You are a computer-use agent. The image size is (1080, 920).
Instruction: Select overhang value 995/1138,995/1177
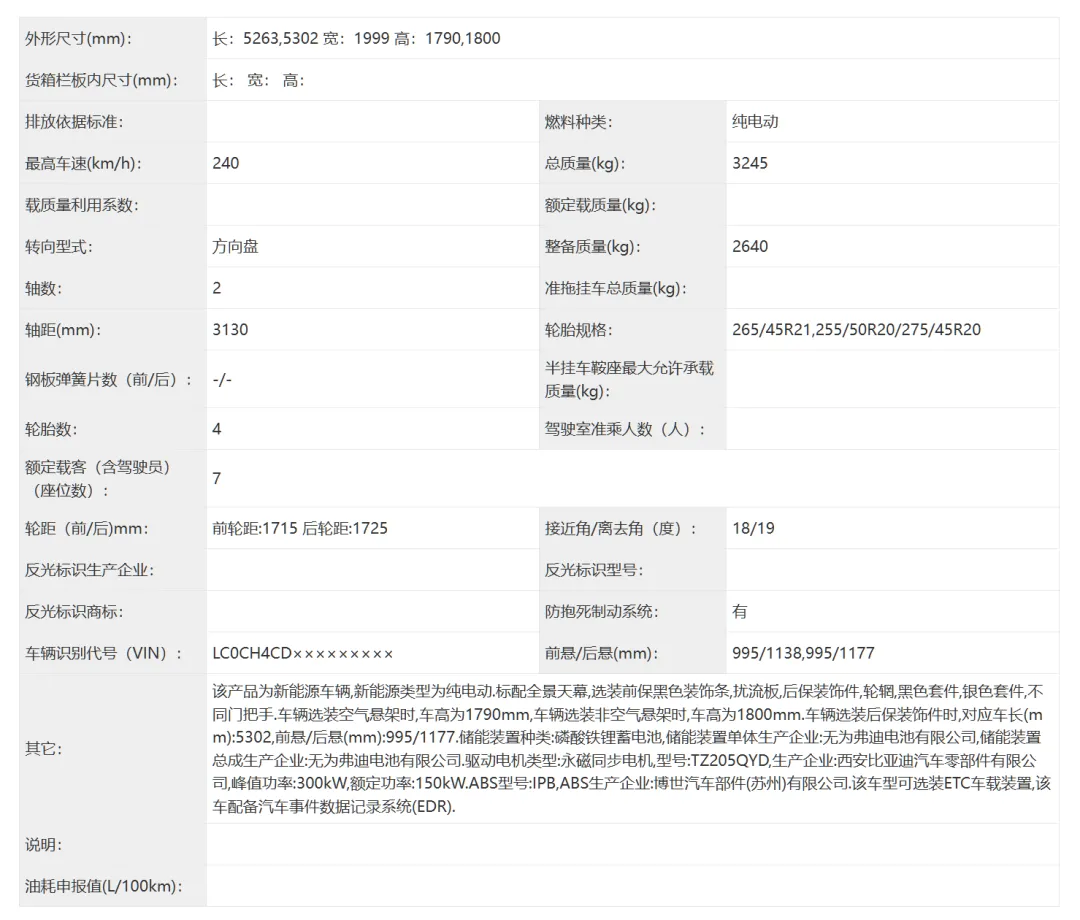point(803,654)
